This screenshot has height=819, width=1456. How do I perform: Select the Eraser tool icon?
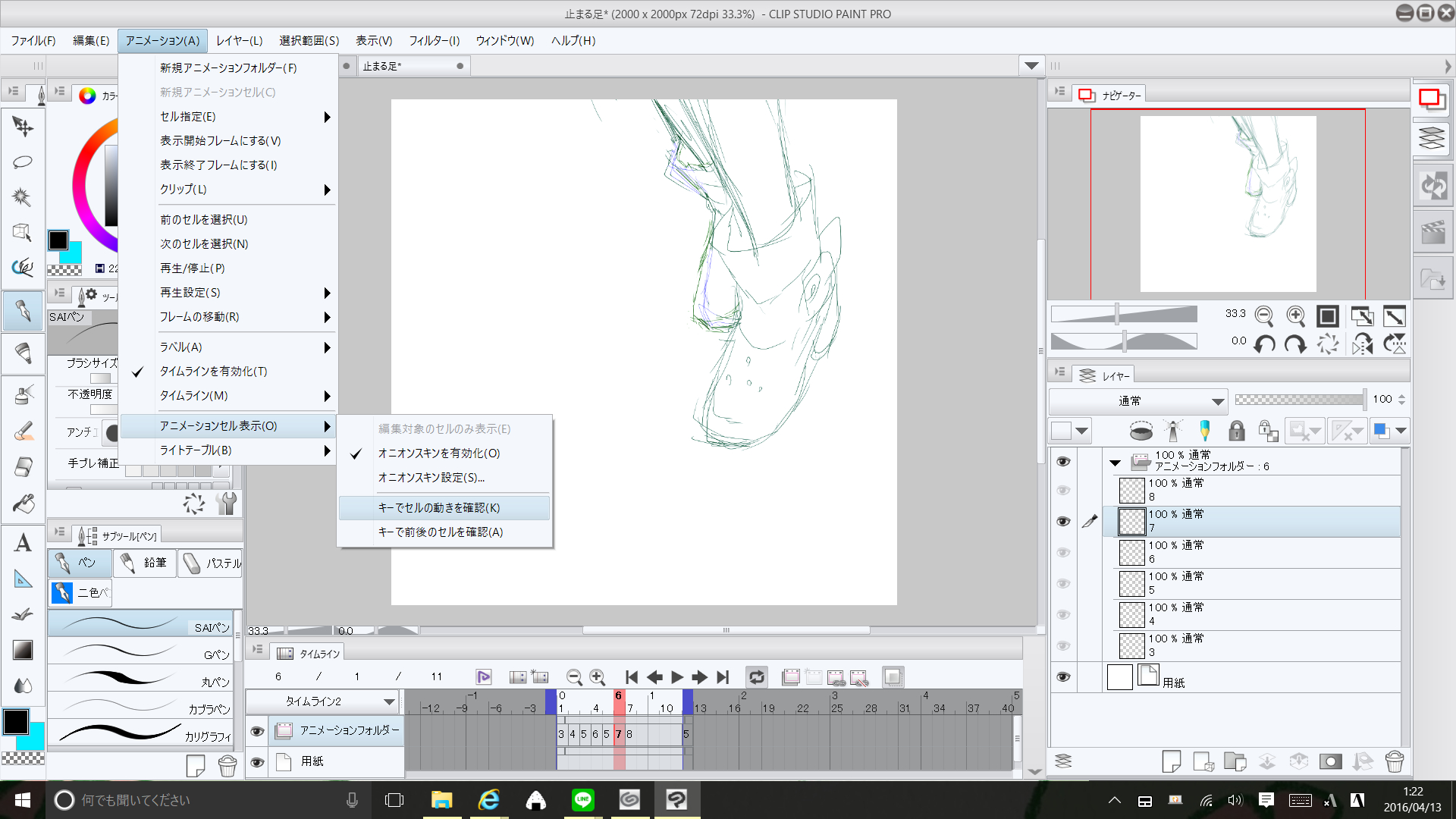(23, 466)
